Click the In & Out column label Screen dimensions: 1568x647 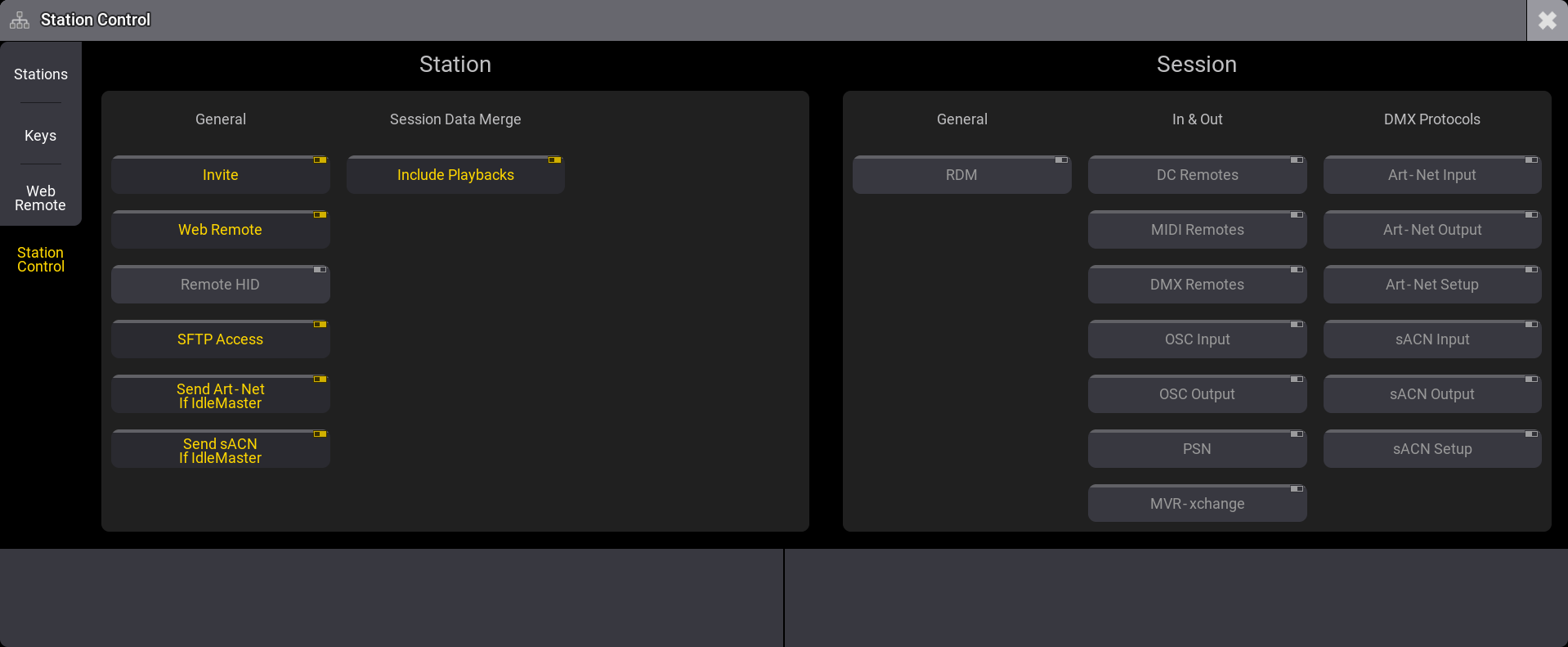pyautogui.click(x=1197, y=119)
